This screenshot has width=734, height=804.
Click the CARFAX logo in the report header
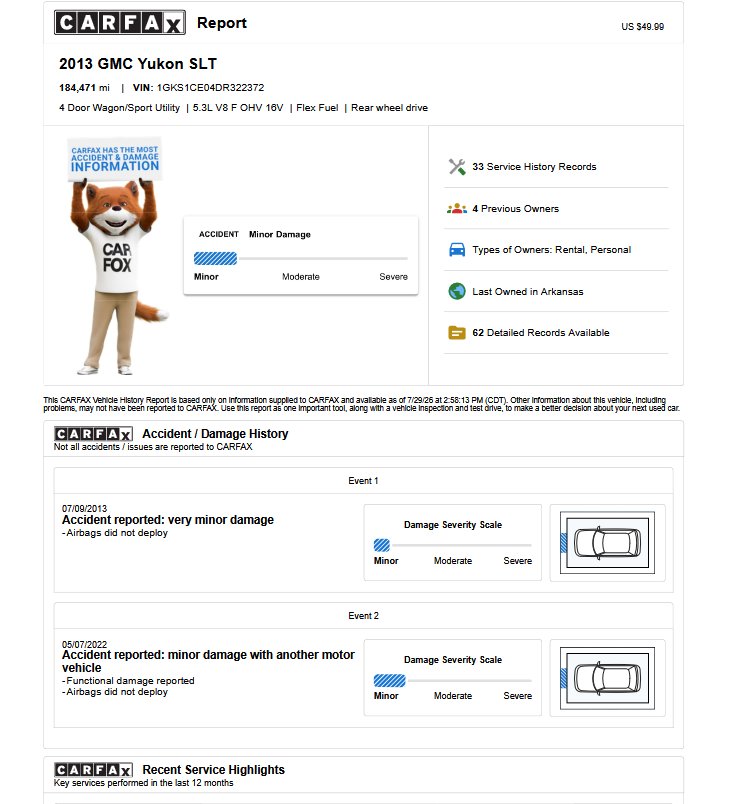[x=120, y=23]
